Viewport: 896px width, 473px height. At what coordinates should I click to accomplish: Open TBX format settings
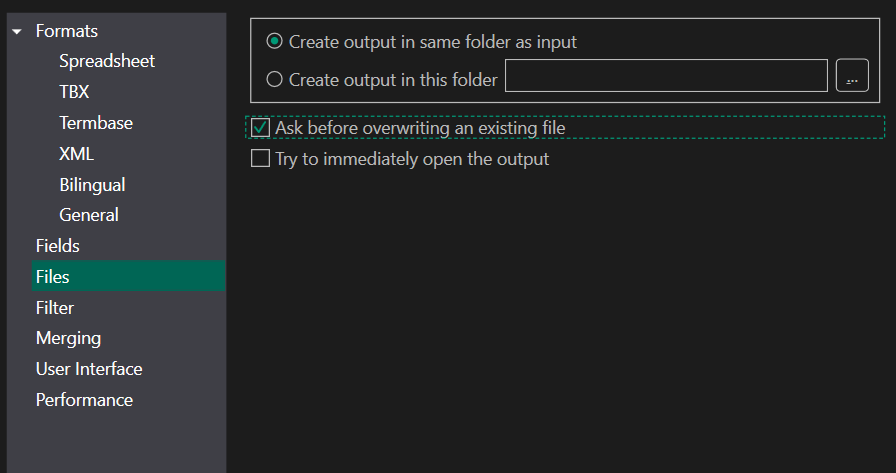point(74,92)
